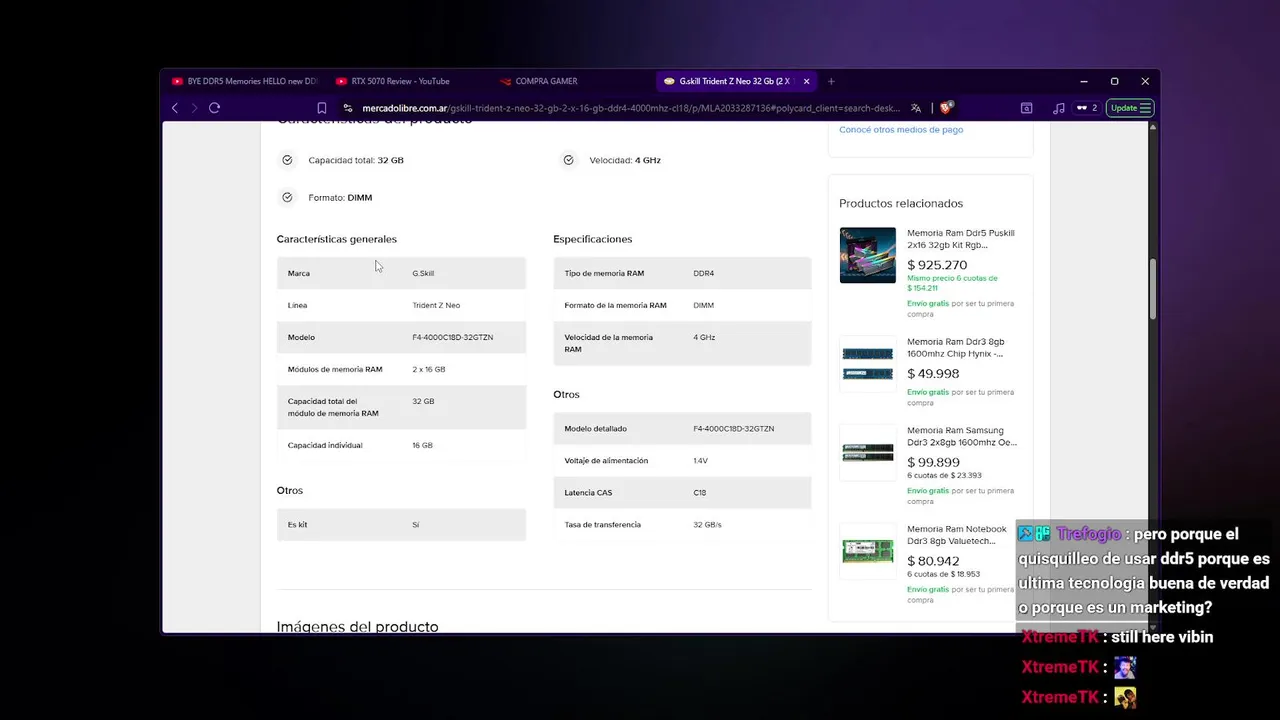Minimize the browser window
This screenshot has width=1280, height=720.
click(1084, 81)
